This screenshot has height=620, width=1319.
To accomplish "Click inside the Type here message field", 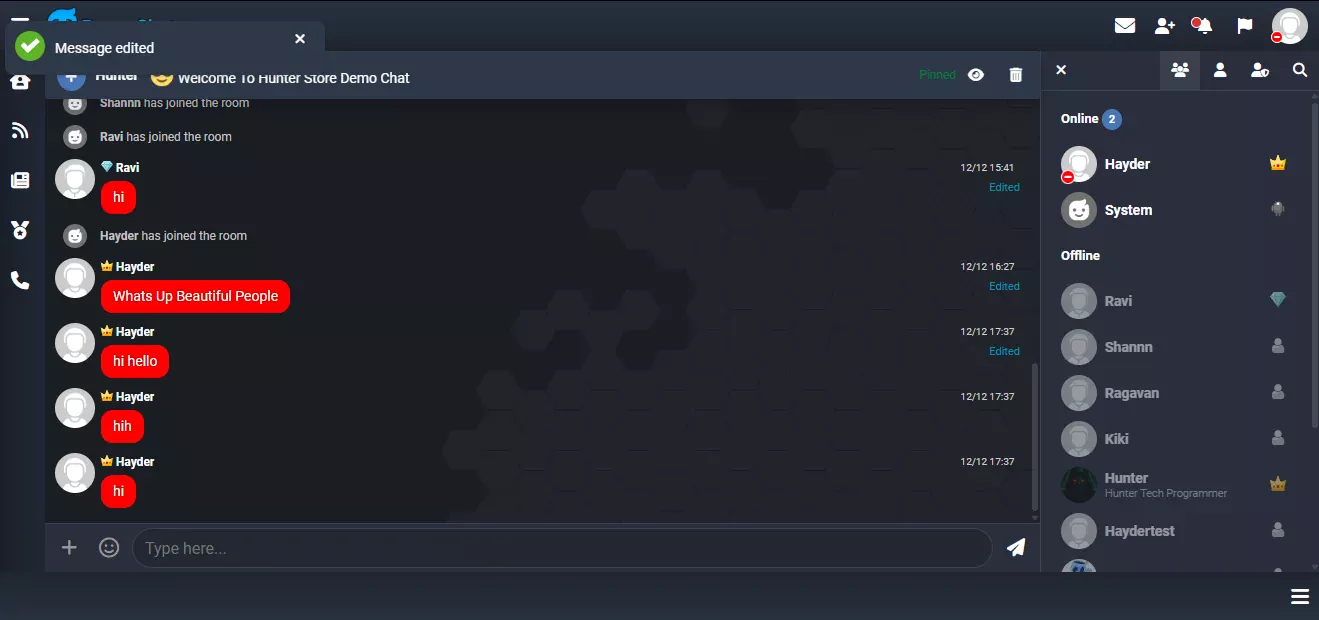I will pos(562,548).
